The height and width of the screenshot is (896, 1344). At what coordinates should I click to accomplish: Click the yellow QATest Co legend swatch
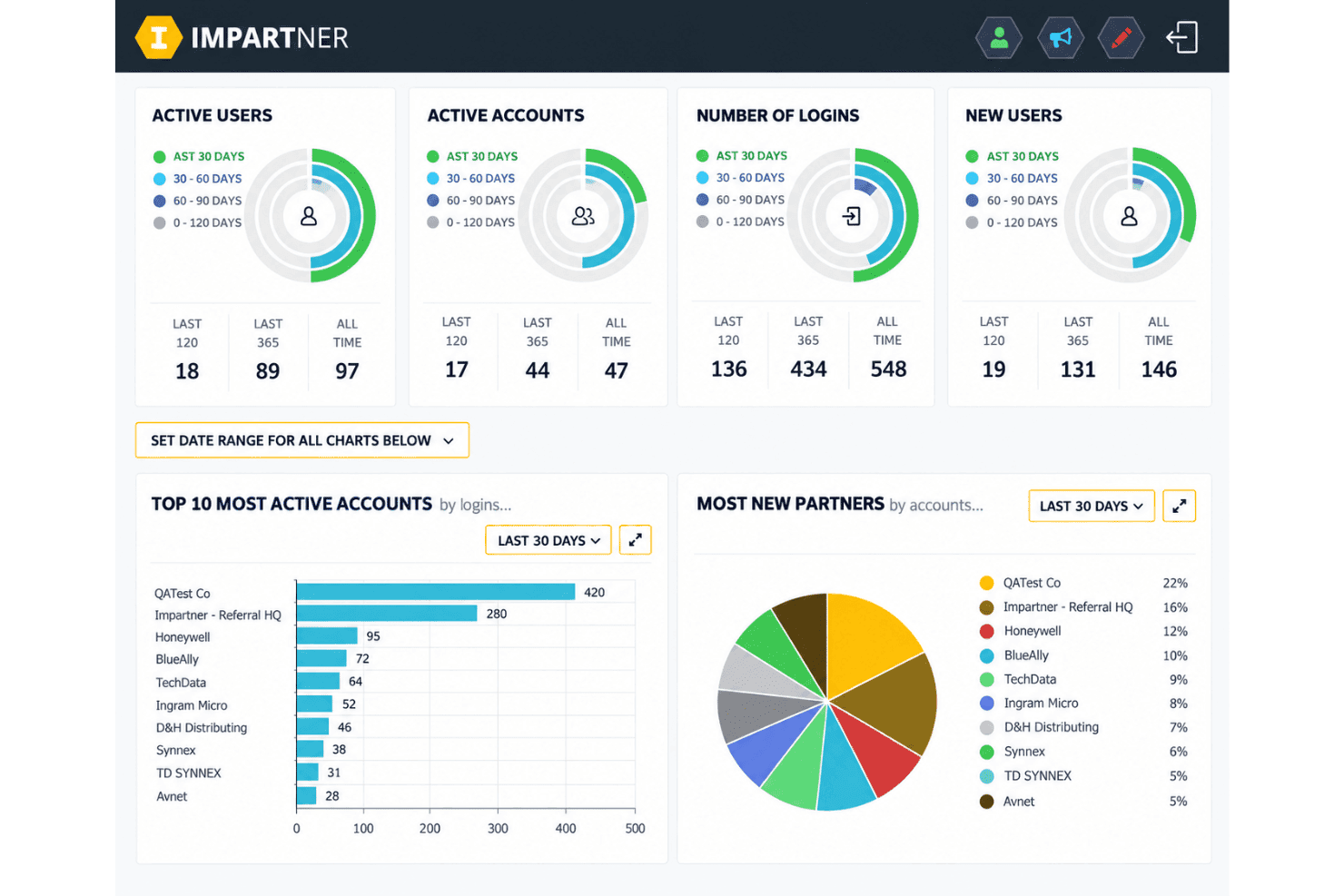tap(986, 583)
